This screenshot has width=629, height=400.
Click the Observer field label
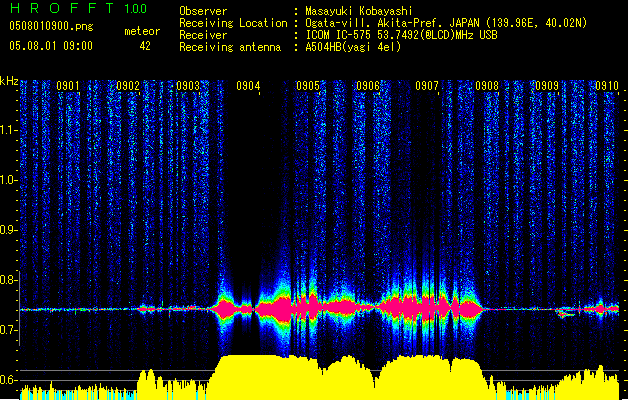click(x=203, y=11)
